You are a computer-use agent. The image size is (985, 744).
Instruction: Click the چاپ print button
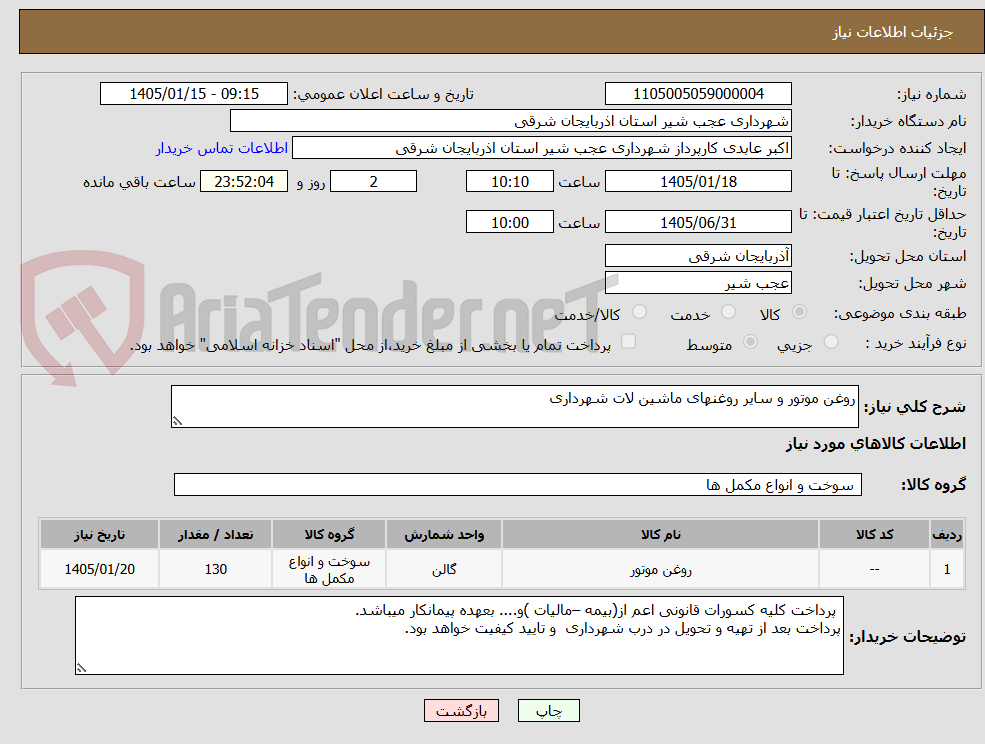[548, 711]
